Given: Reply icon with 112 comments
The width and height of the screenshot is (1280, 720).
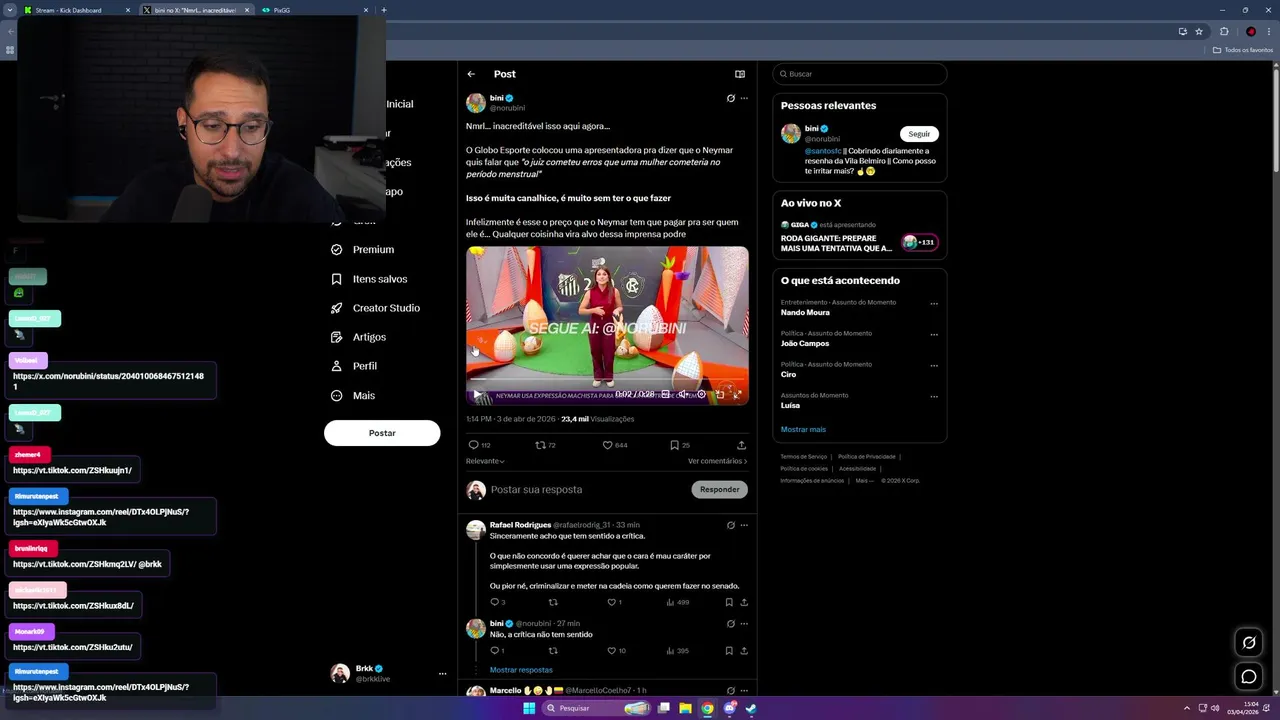Looking at the screenshot, I should (479, 445).
